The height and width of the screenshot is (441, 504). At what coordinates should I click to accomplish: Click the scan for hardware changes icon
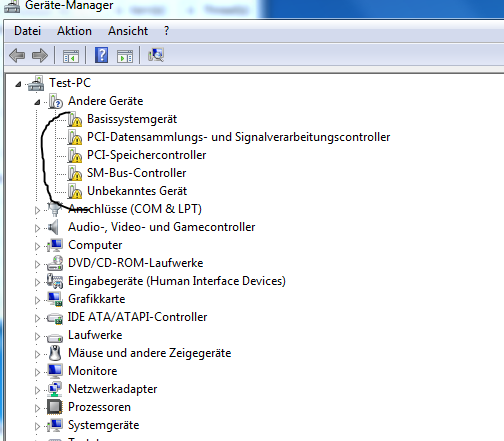(156, 55)
